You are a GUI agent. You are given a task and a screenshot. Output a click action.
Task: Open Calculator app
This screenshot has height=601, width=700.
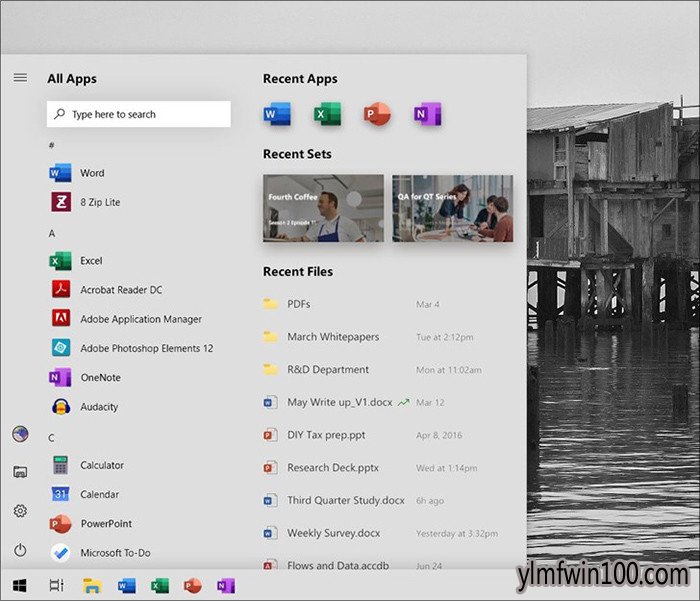[x=87, y=465]
